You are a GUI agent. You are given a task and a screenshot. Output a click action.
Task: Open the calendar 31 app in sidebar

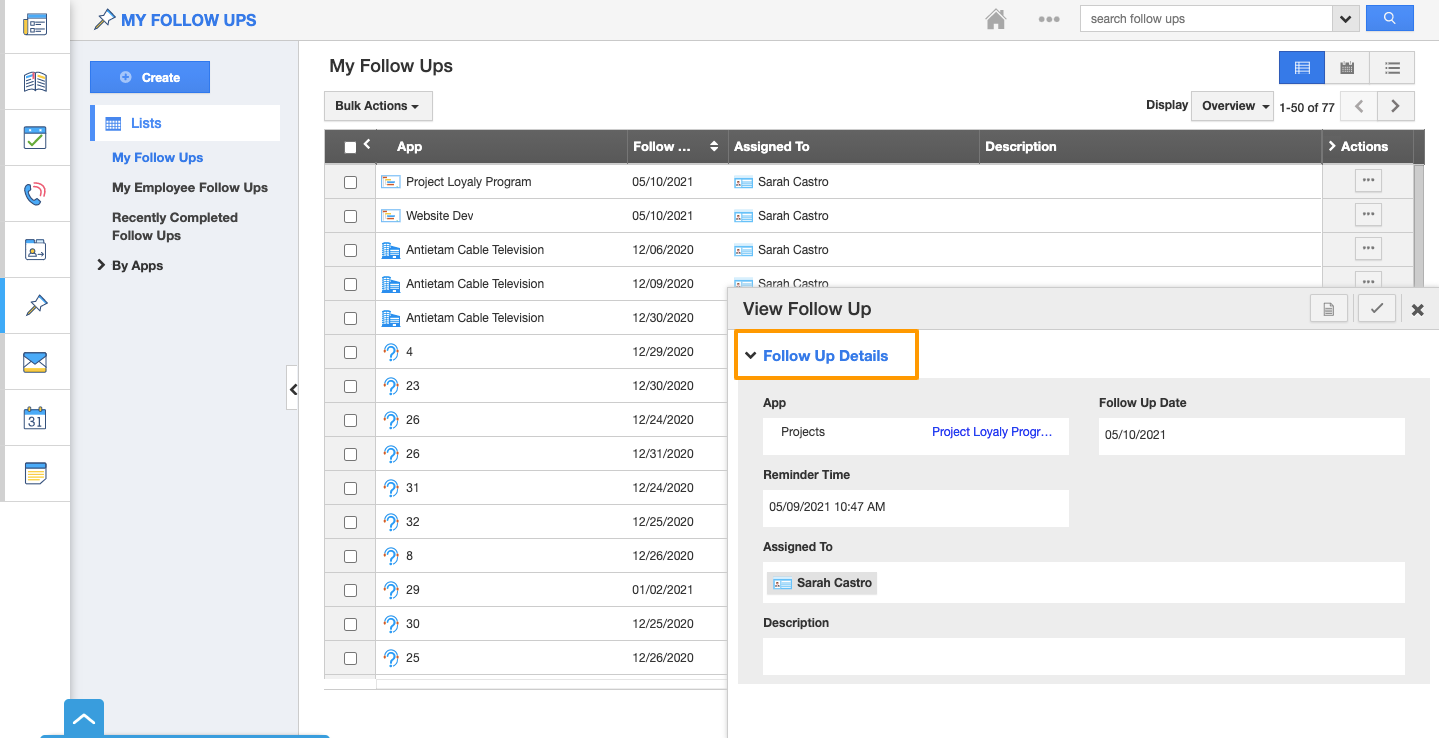[35, 418]
